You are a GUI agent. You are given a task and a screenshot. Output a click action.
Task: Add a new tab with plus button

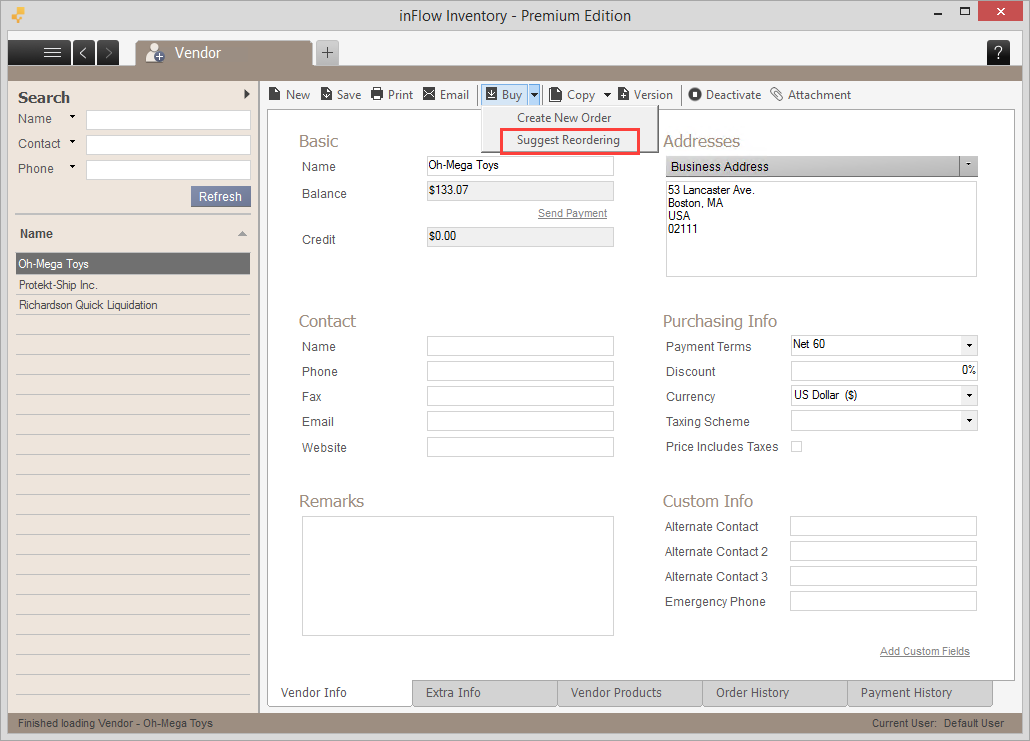click(x=328, y=53)
